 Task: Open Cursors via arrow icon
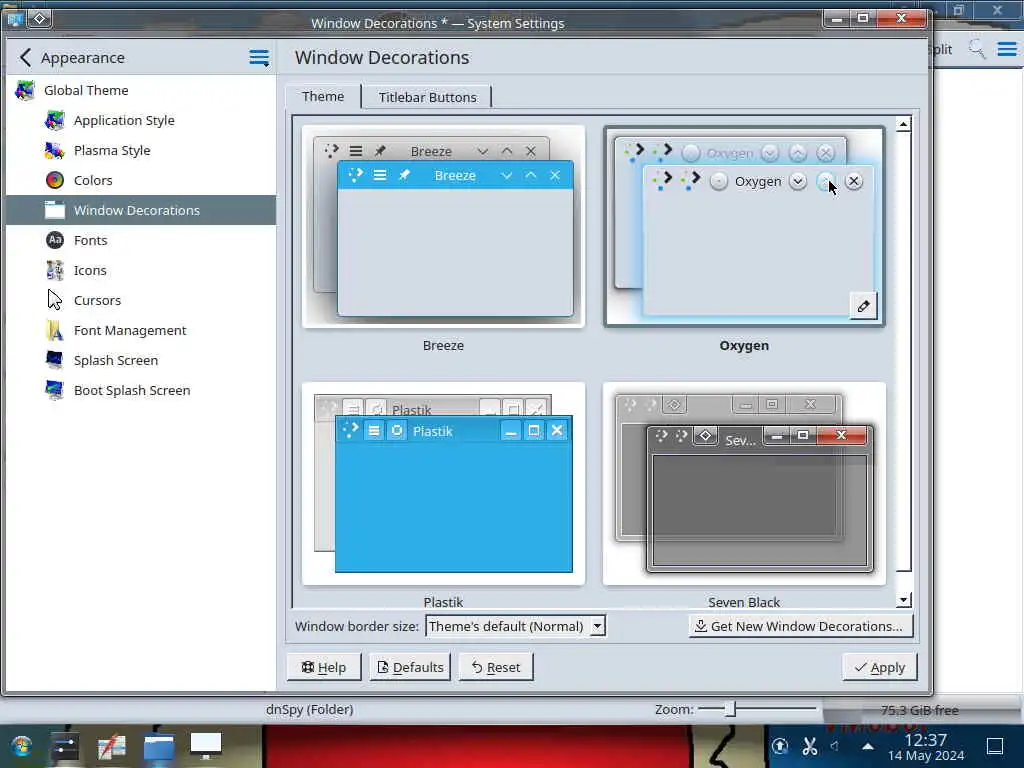(x=55, y=300)
